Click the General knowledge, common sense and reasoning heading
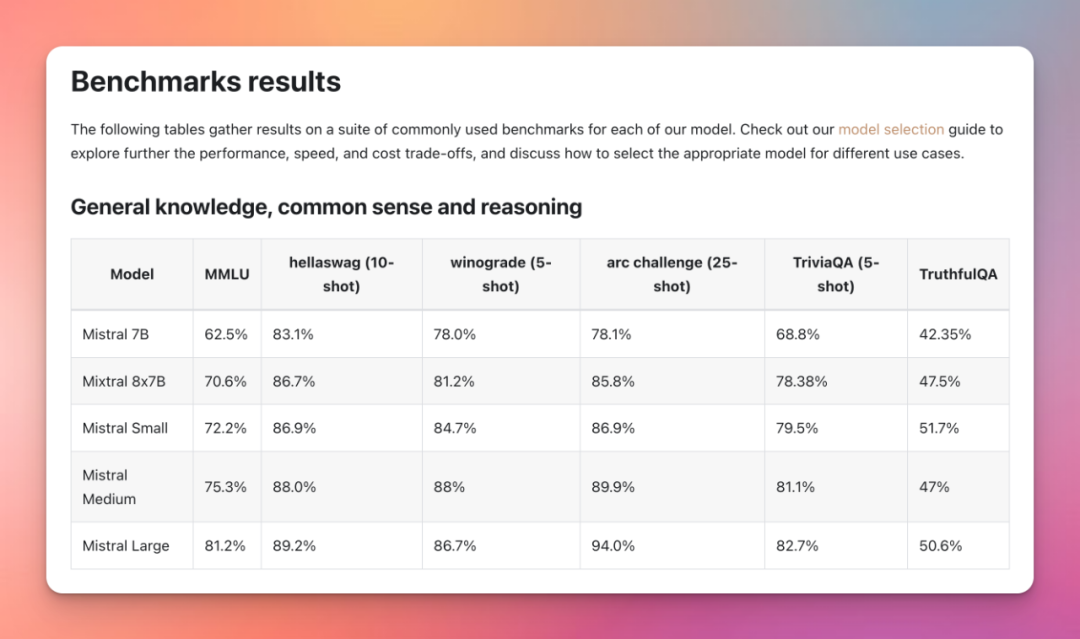1080x639 pixels. [x=326, y=207]
